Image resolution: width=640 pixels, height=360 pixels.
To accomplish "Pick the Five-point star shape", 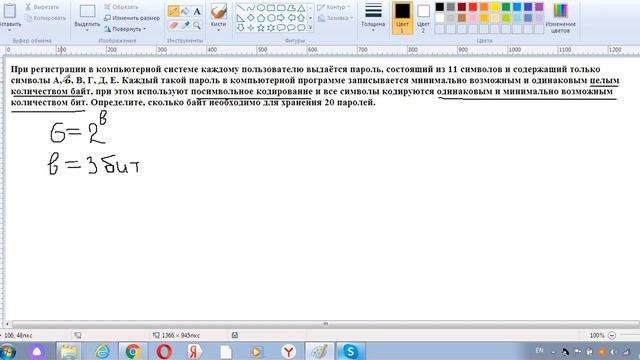I will point(261,28).
